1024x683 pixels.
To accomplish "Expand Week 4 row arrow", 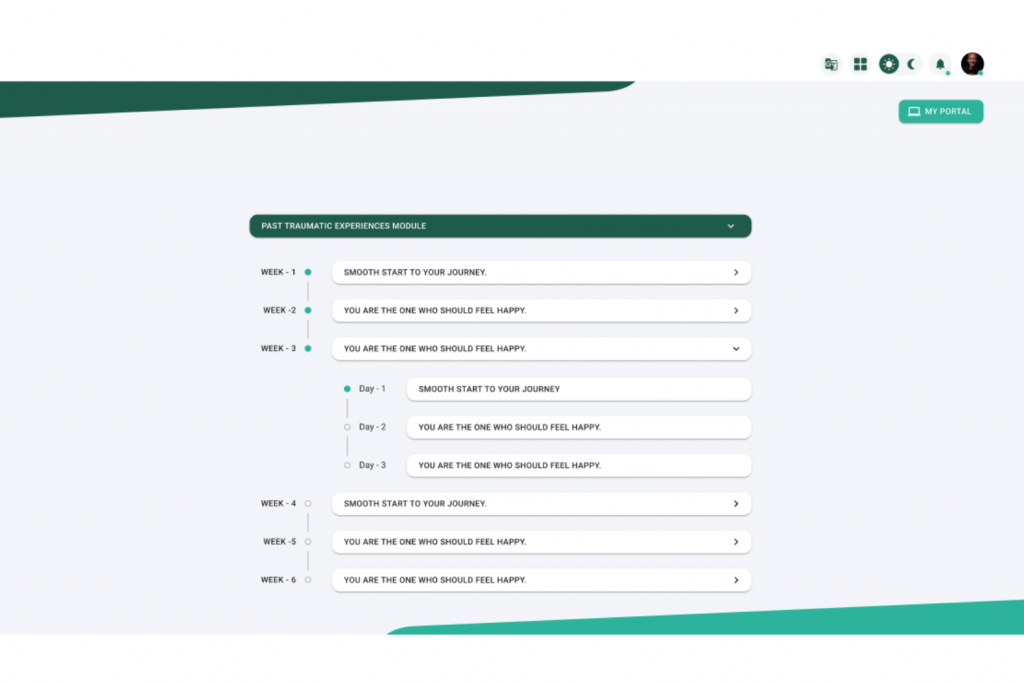I will (x=736, y=503).
